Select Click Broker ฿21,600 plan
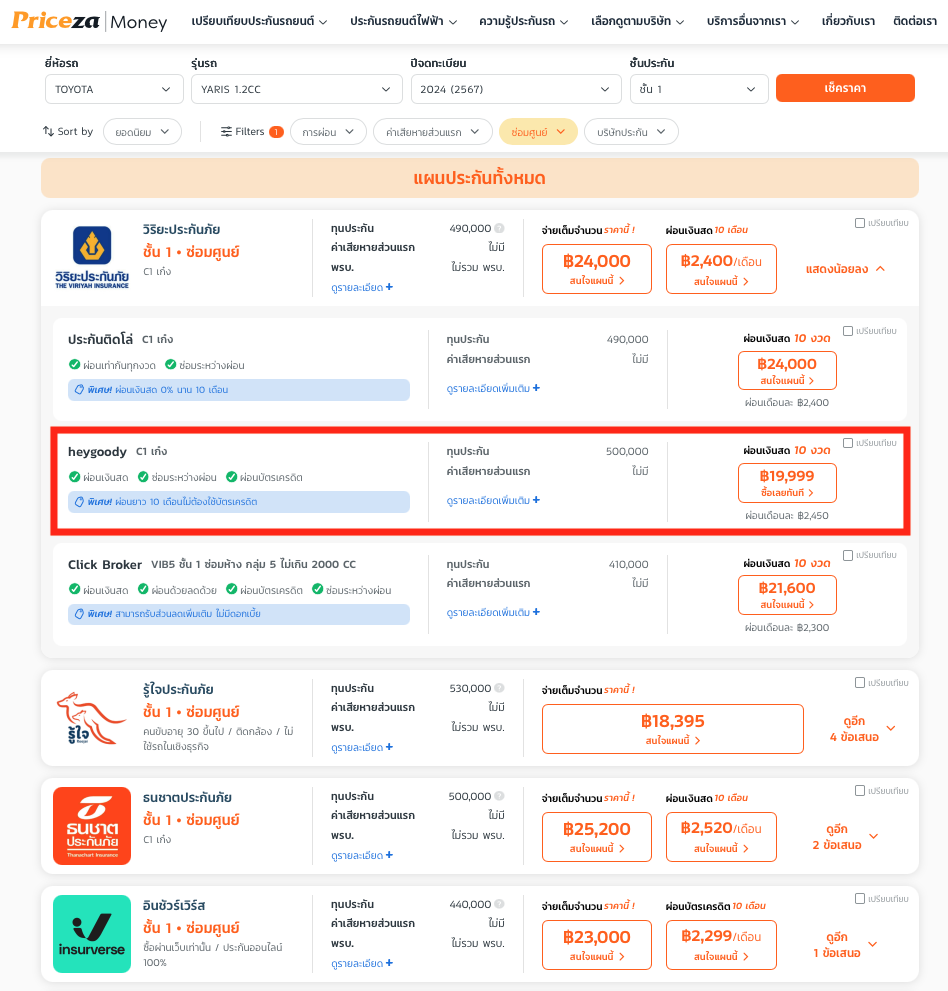This screenshot has height=991, width=948. tap(787, 595)
